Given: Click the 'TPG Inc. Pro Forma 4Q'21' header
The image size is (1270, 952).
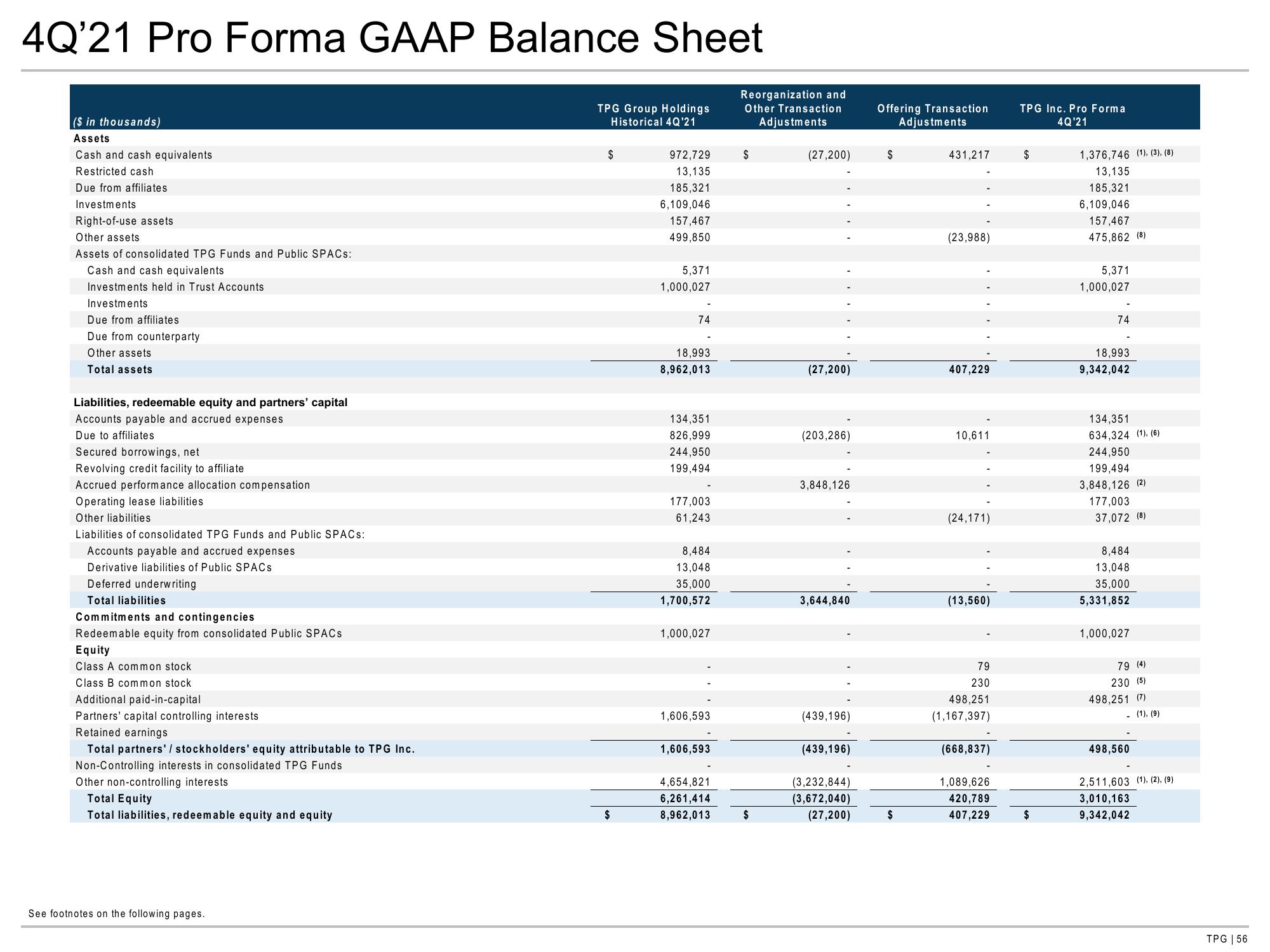Looking at the screenshot, I should point(1073,116).
